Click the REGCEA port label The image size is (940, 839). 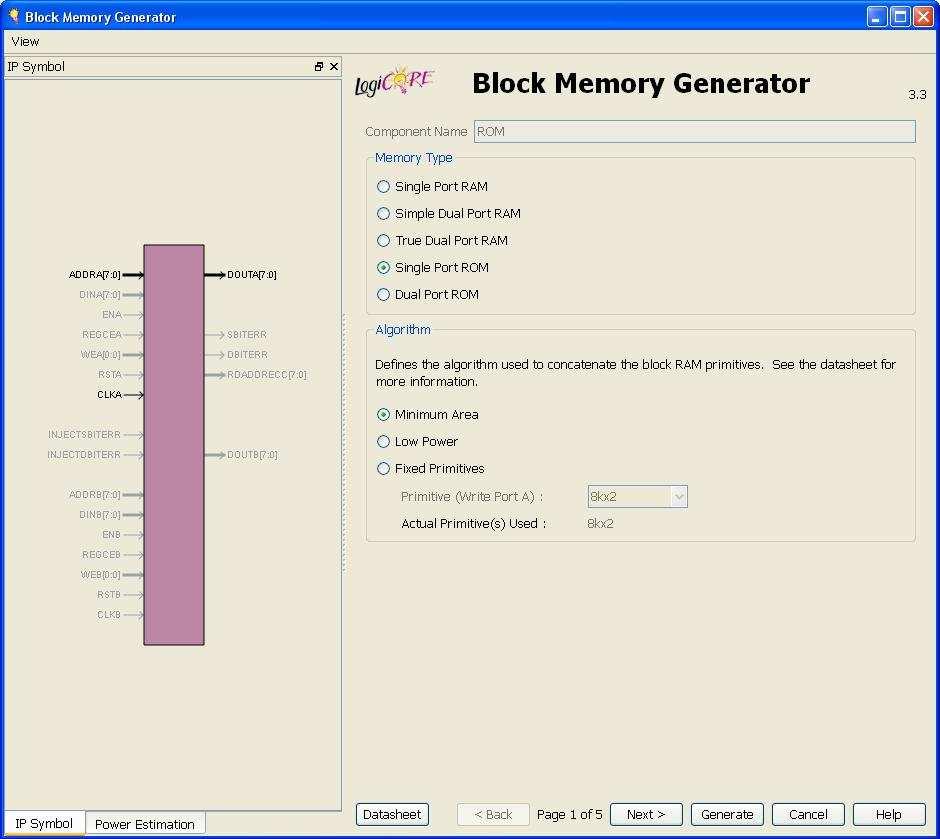pos(102,334)
